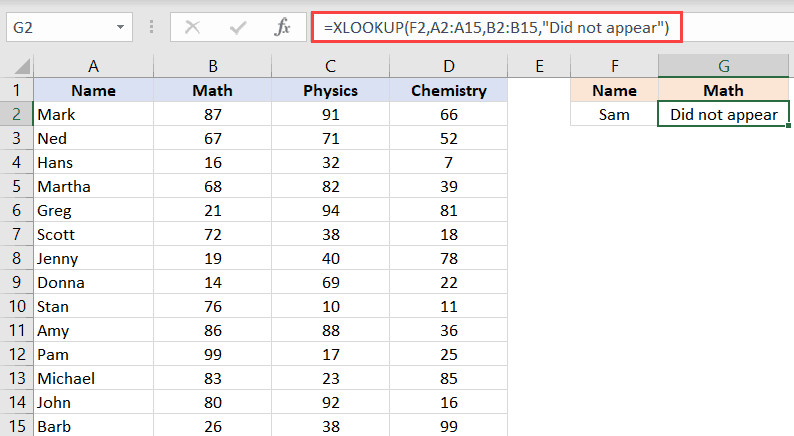The image size is (794, 436).
Task: Select column A header
Action: (x=93, y=66)
